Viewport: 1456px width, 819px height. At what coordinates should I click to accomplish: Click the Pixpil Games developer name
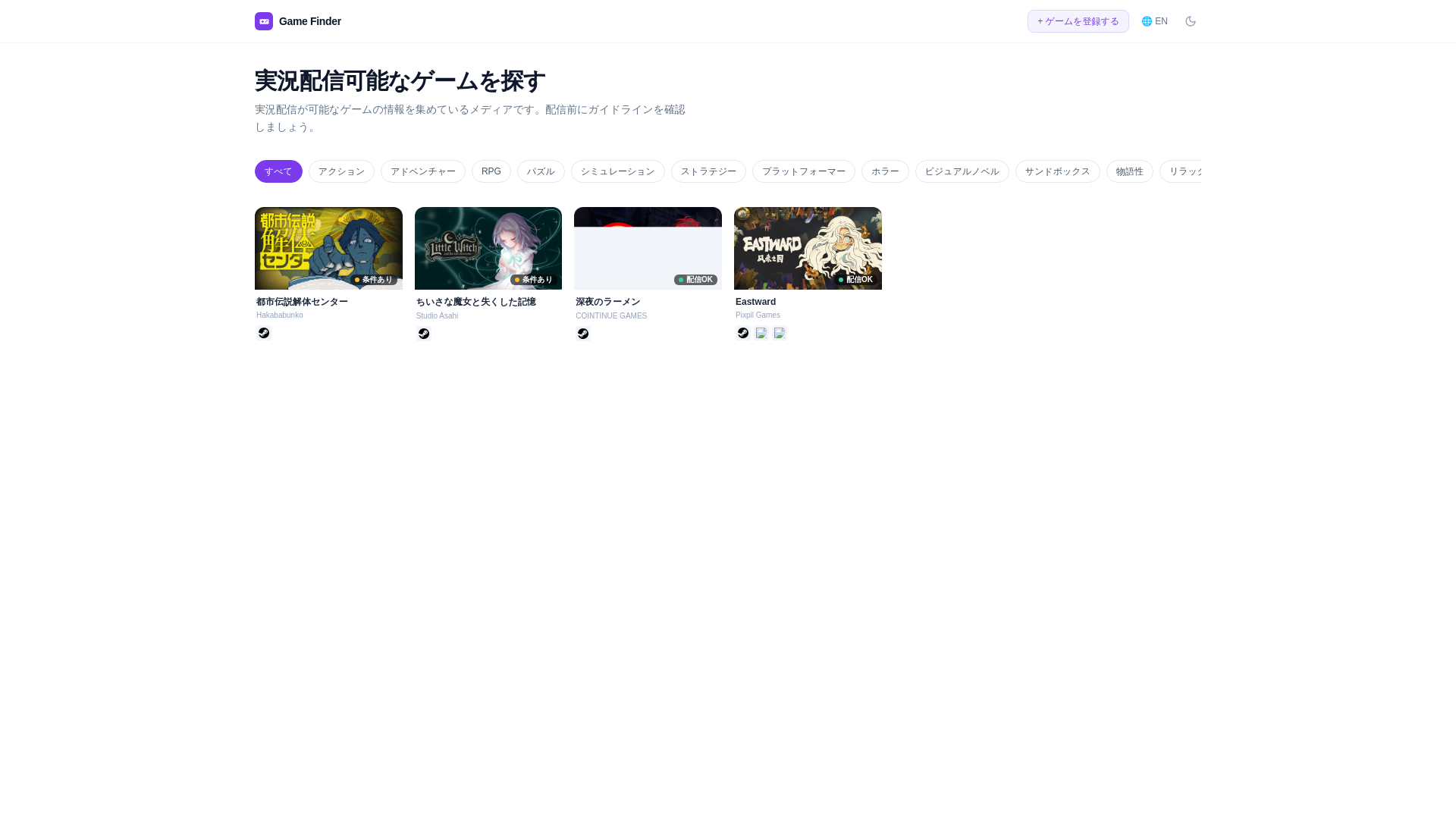tap(758, 315)
